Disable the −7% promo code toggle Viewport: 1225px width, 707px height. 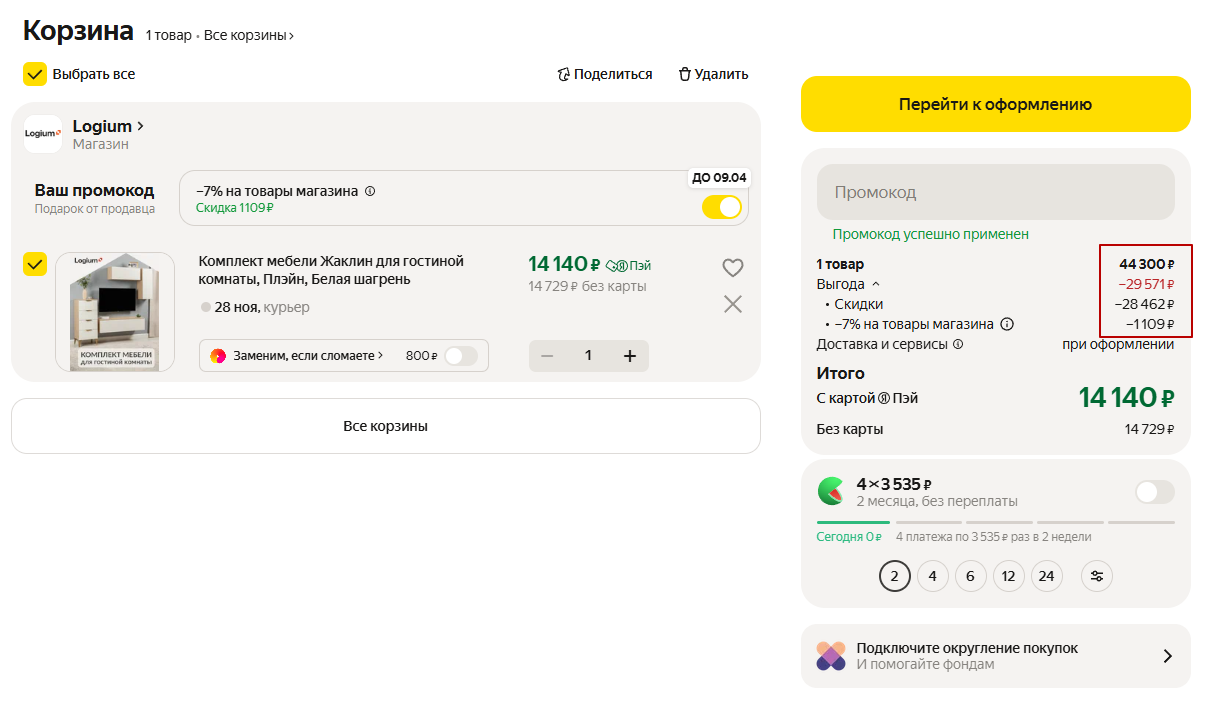722,207
